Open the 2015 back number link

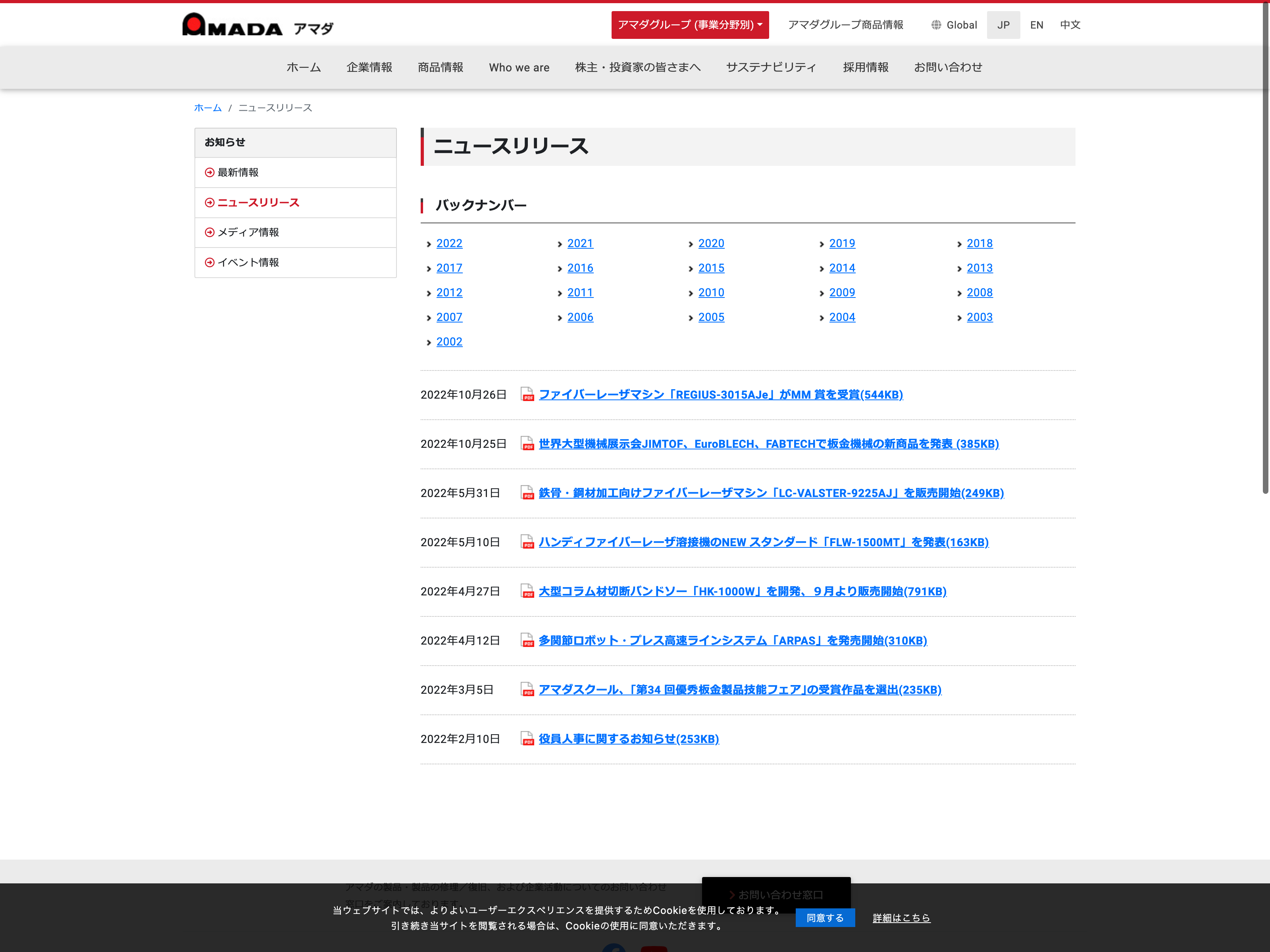click(x=711, y=268)
